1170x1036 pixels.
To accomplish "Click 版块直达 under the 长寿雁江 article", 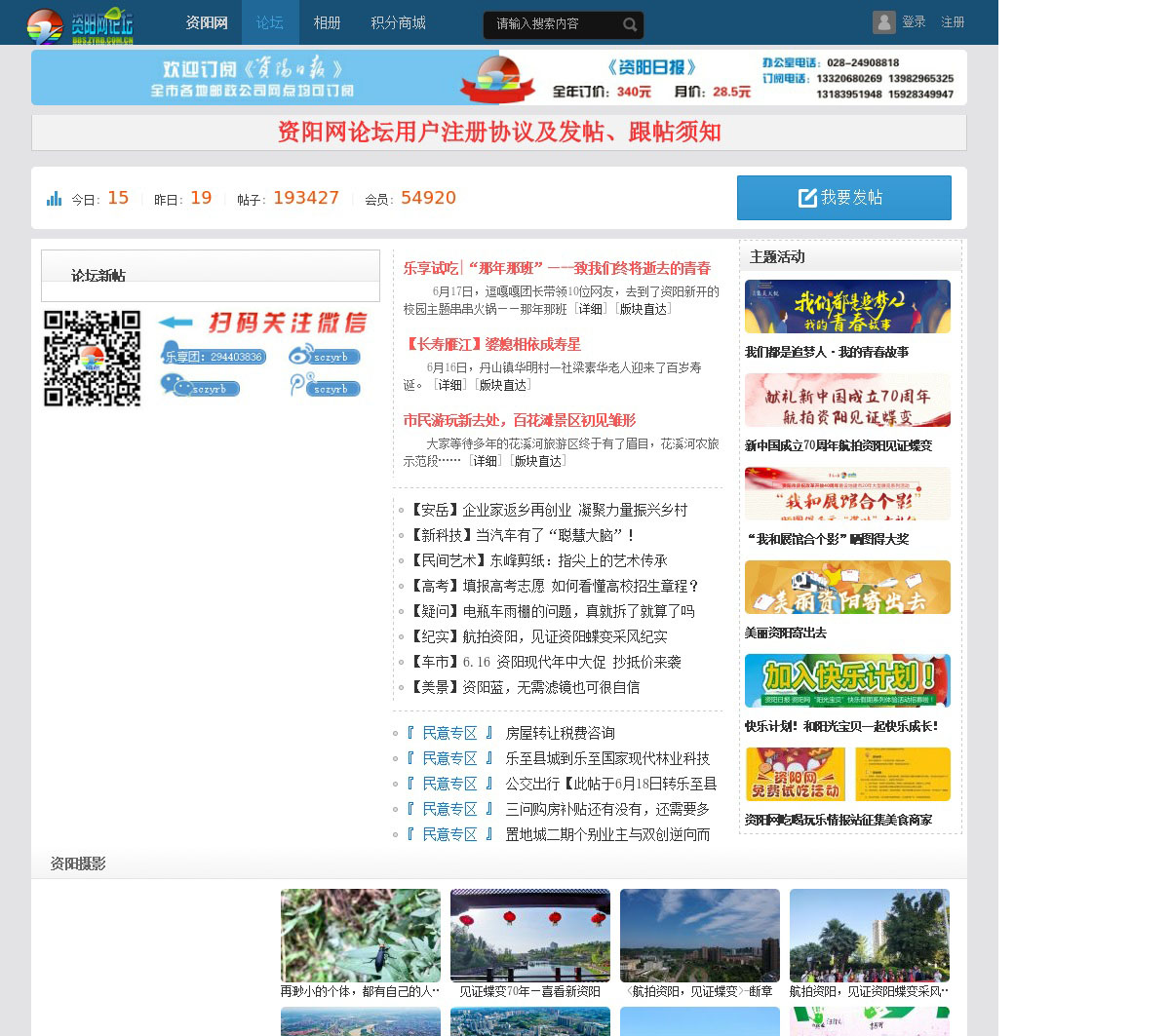I will (503, 385).
